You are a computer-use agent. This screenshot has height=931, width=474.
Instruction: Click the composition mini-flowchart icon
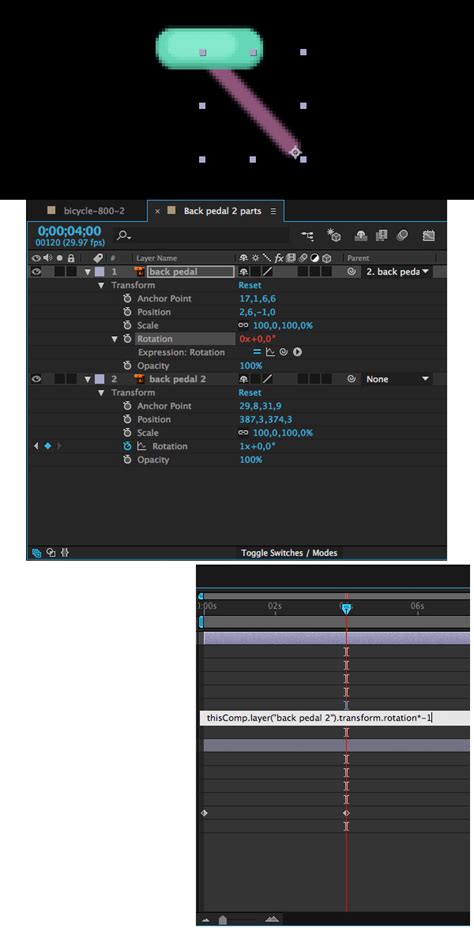pyautogui.click(x=307, y=236)
